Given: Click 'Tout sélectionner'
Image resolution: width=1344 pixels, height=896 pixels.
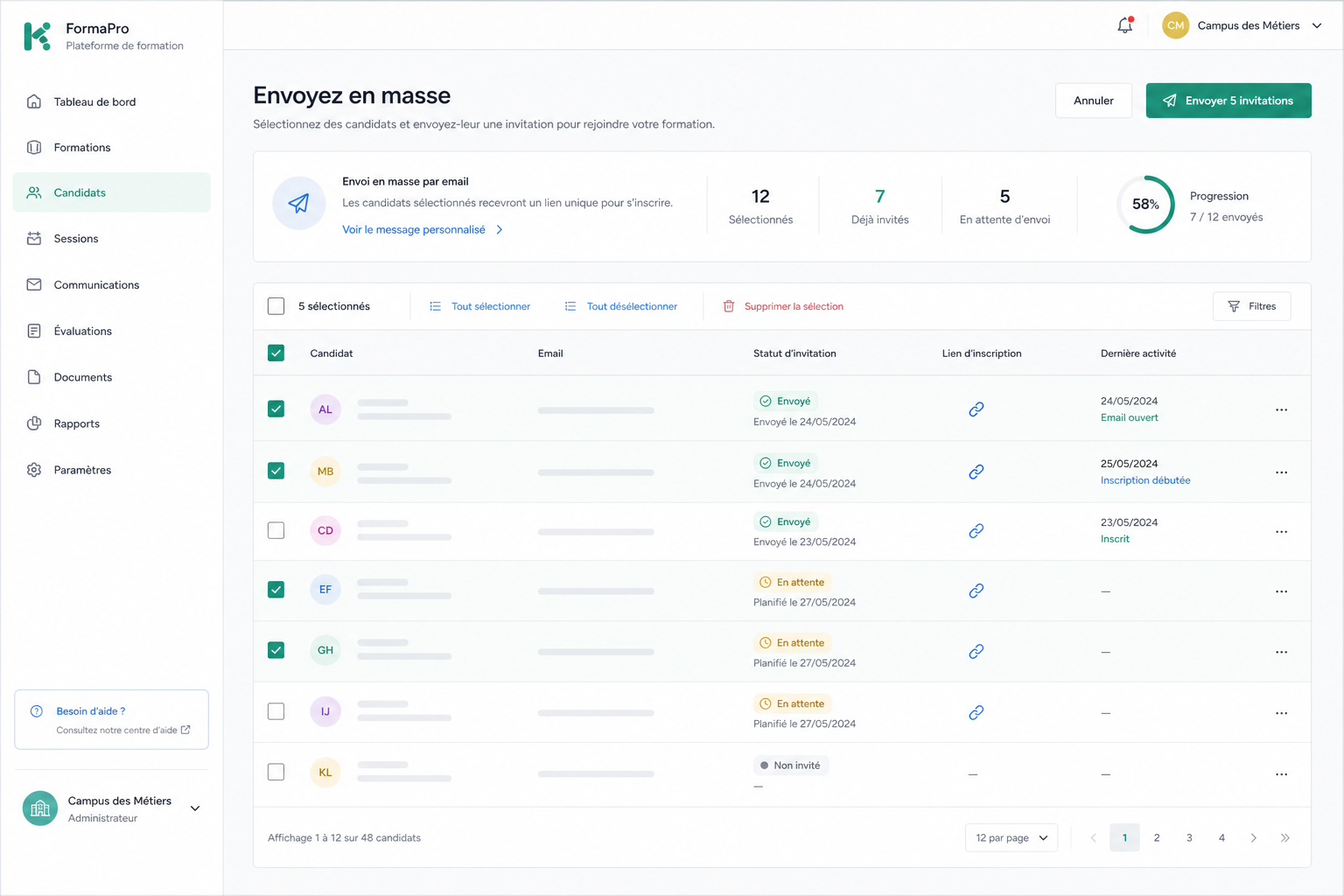Looking at the screenshot, I should [x=480, y=306].
